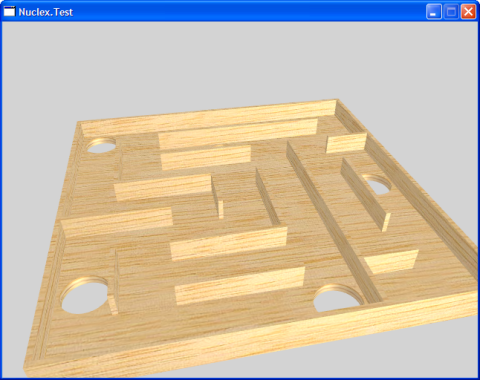Minimize the Nuclex.Test window
Viewport: 480px width, 380px height.
pyautogui.click(x=434, y=12)
